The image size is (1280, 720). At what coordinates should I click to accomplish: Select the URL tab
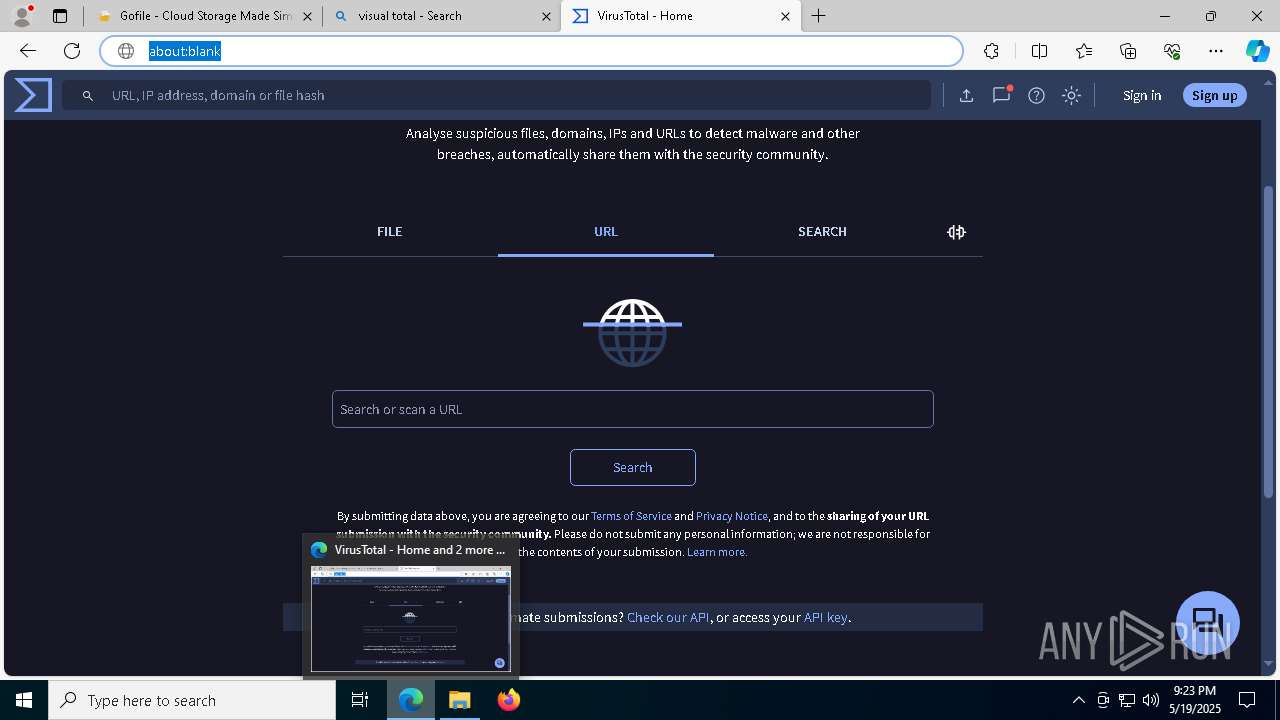(x=605, y=231)
